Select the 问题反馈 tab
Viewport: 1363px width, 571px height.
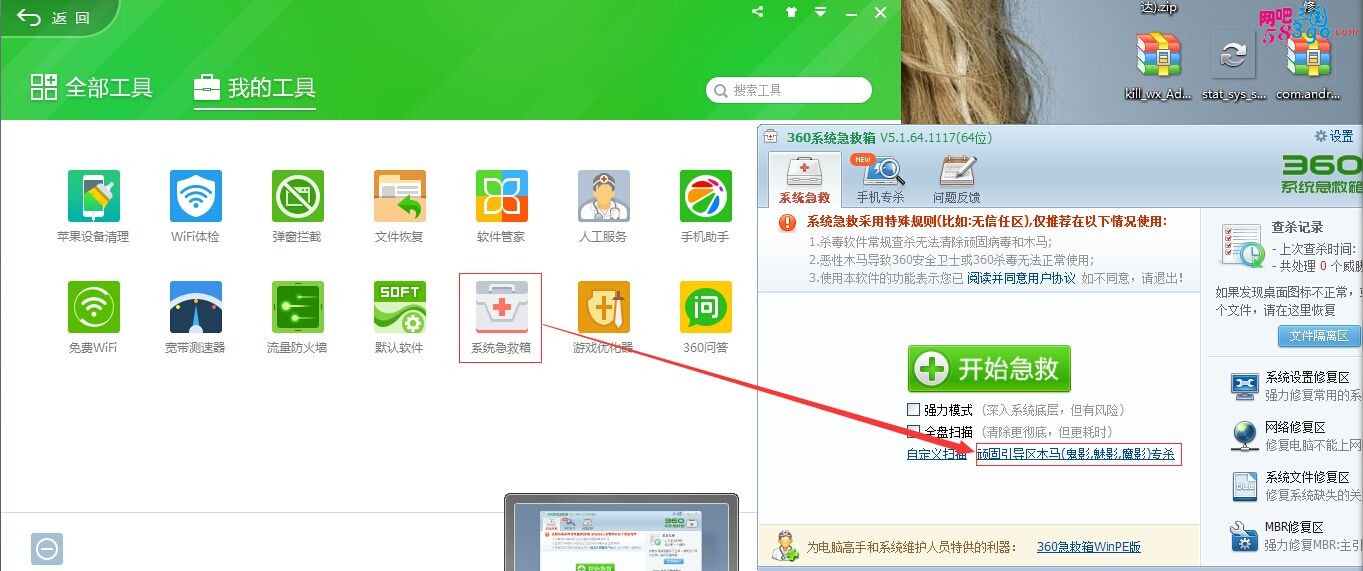pos(957,180)
